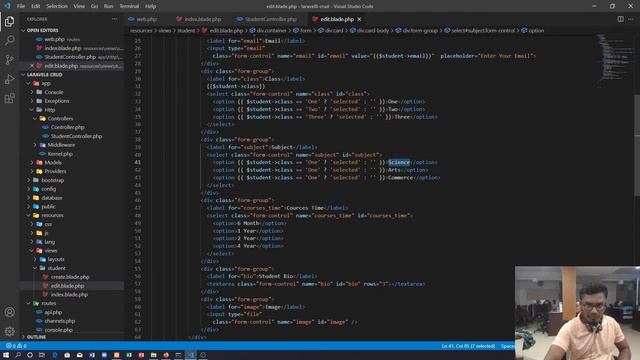Open Kernel.php in the file tree
This screenshot has height=360, width=640.
click(60, 154)
